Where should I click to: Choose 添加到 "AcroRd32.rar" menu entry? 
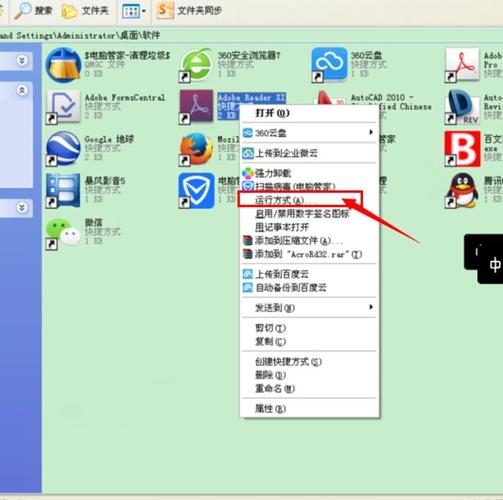310,254
